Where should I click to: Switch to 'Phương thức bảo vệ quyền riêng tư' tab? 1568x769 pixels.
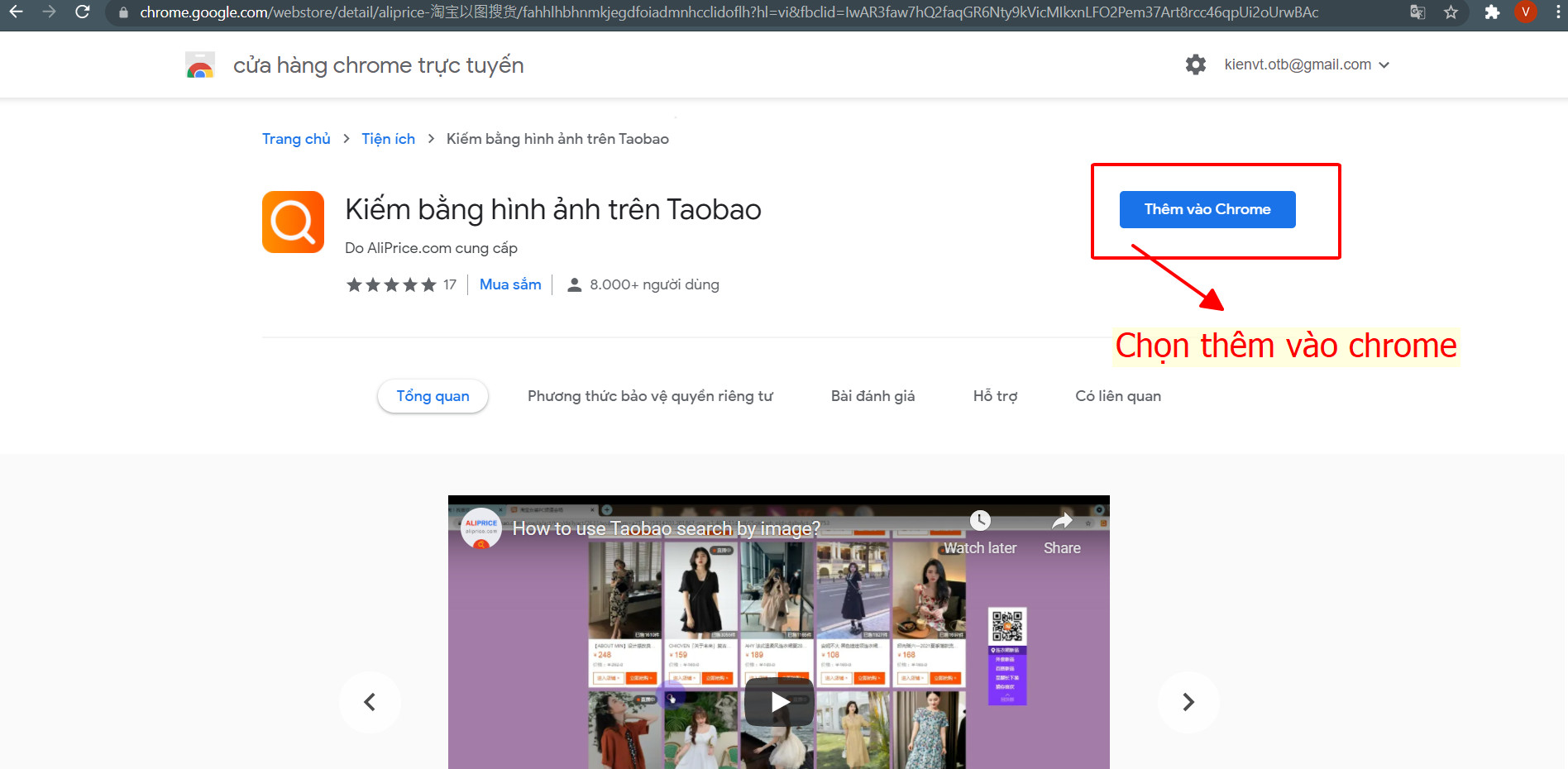click(x=650, y=396)
